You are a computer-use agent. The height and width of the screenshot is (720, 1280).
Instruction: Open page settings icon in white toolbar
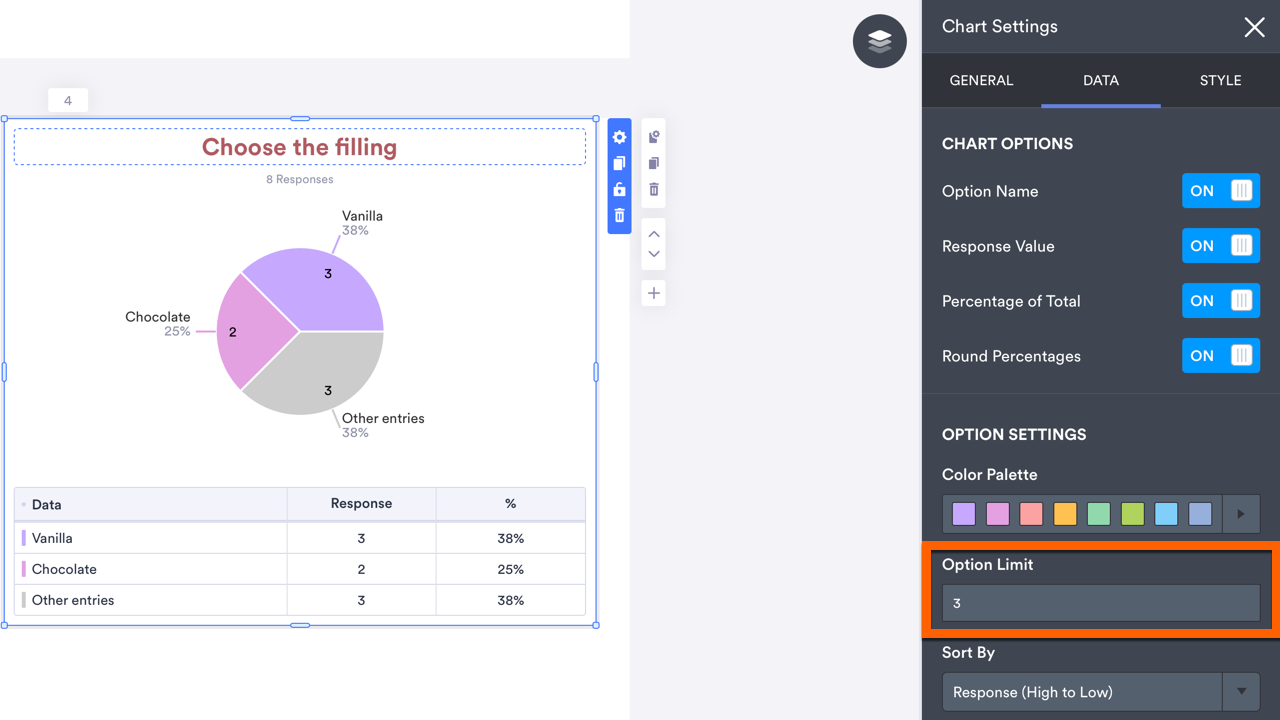click(x=654, y=137)
